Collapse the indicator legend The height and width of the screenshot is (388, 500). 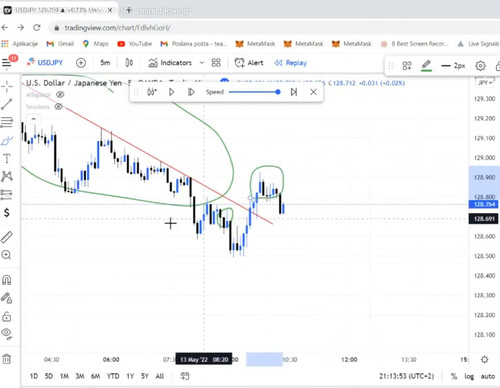coord(33,119)
